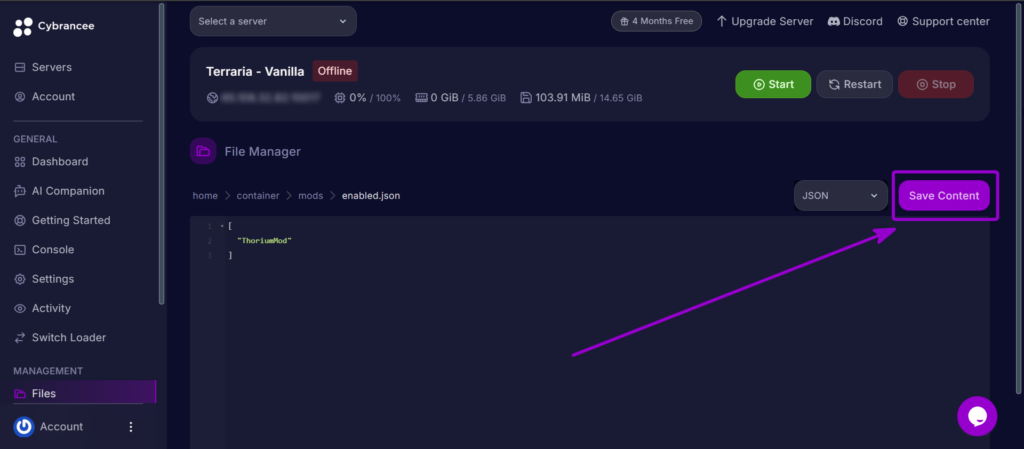Click the 4 Months Free badge
This screenshot has width=1024, height=449.
656,21
